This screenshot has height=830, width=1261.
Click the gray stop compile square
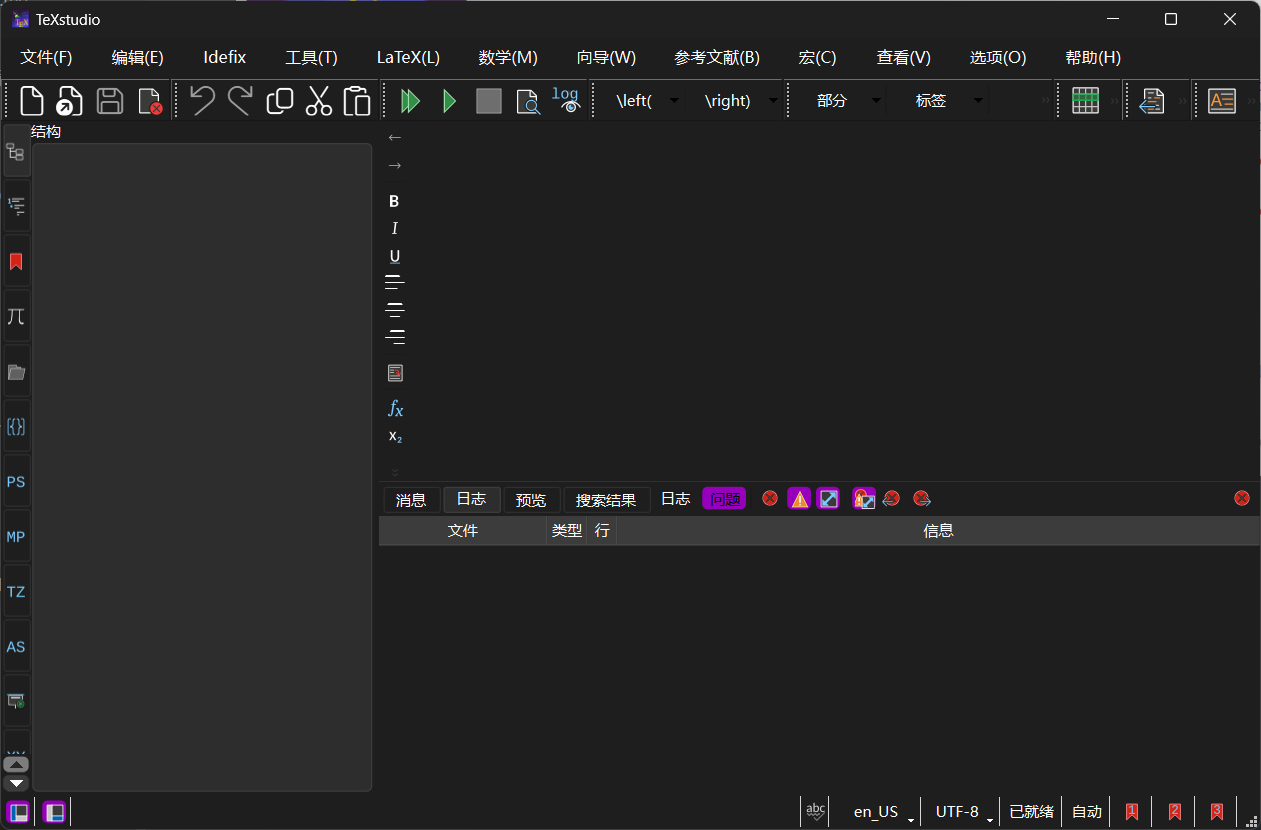pyautogui.click(x=489, y=101)
